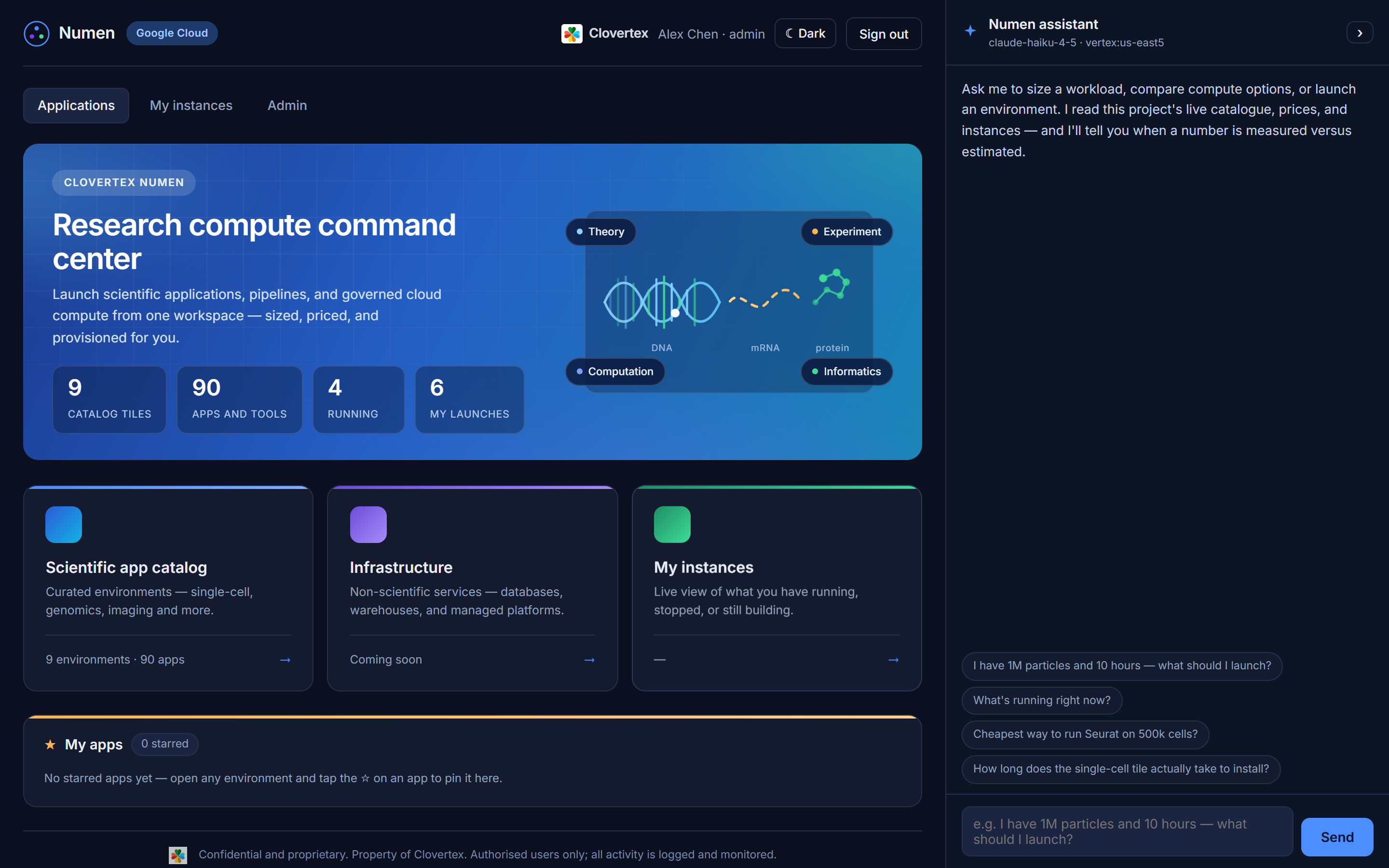Click the Clovertex clover logo in header
Screen dimensions: 1389x868
point(572,34)
